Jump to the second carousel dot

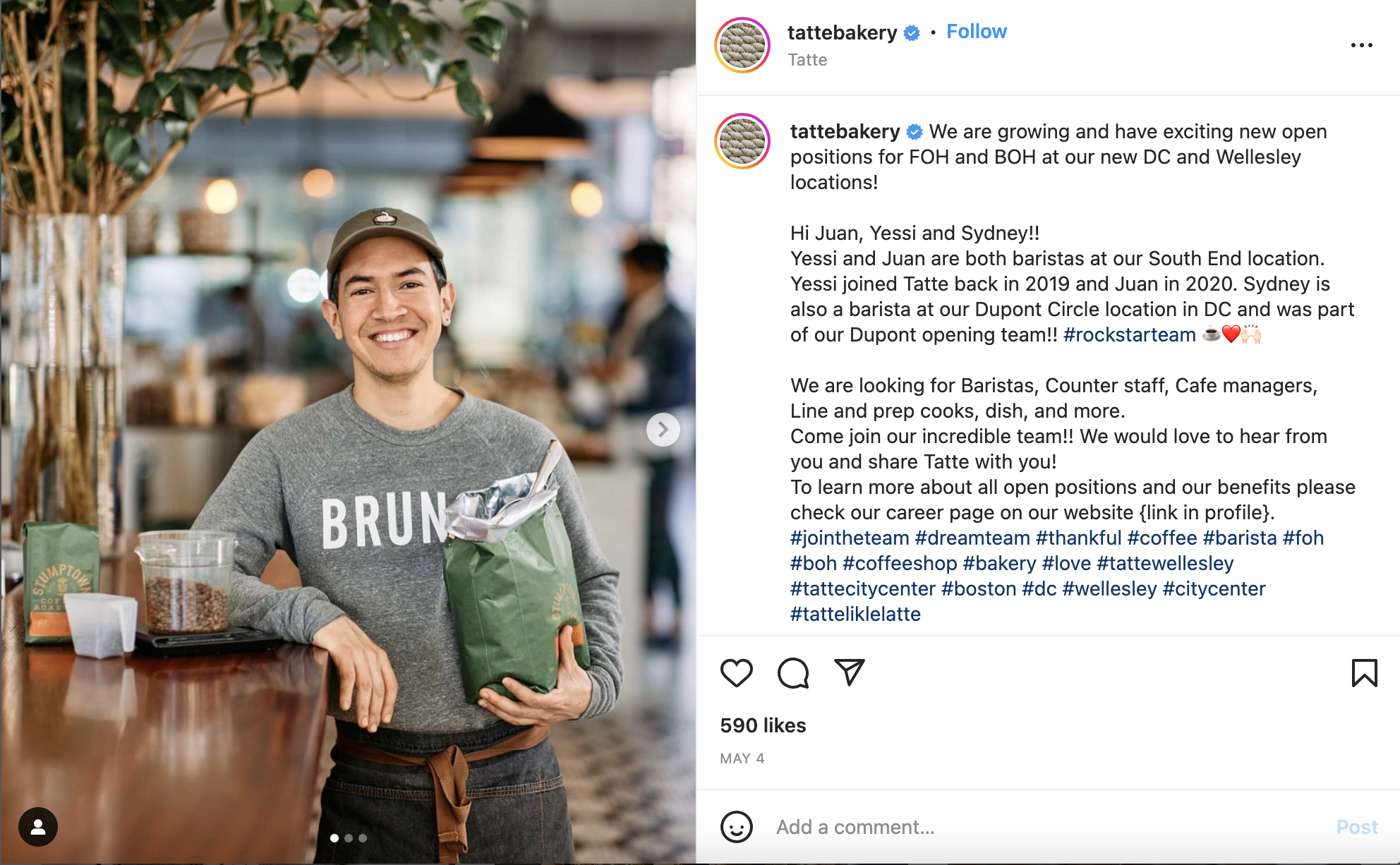pos(349,838)
